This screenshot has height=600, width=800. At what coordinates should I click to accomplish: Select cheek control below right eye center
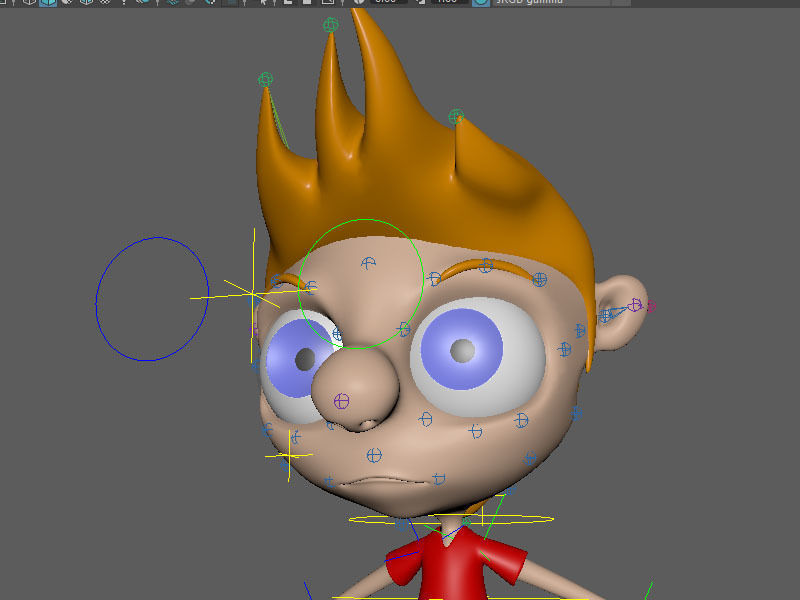click(476, 432)
